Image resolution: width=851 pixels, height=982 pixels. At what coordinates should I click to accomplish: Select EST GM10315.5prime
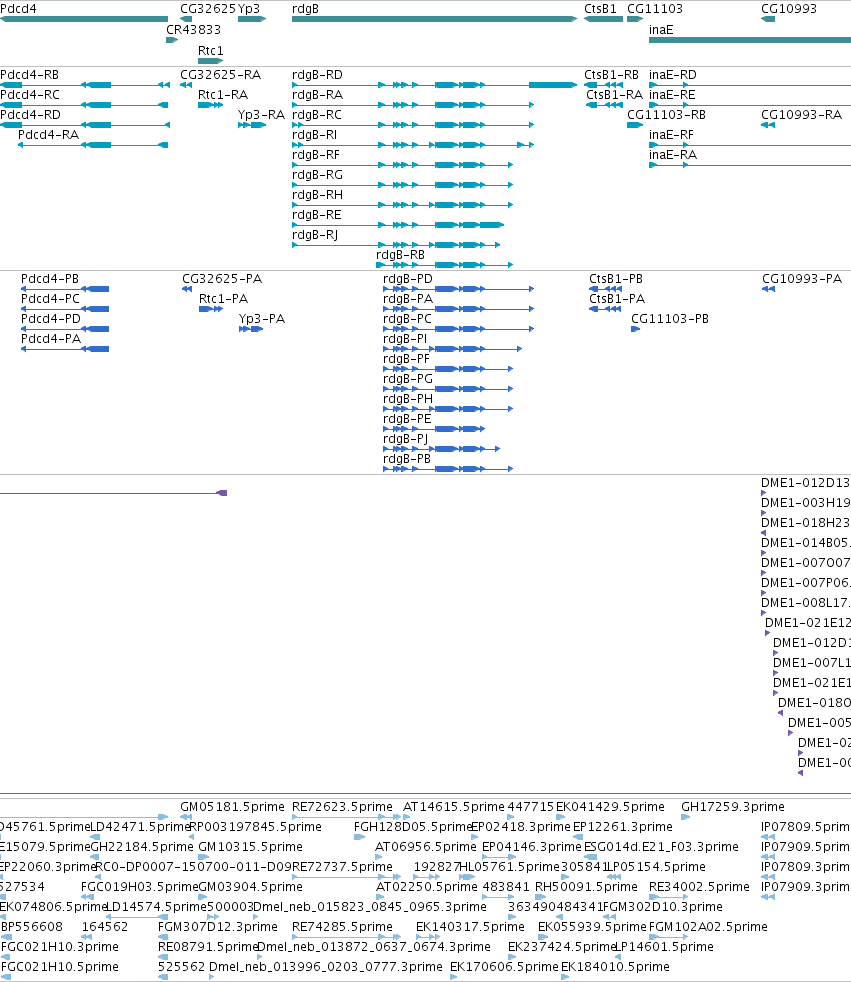(250, 847)
